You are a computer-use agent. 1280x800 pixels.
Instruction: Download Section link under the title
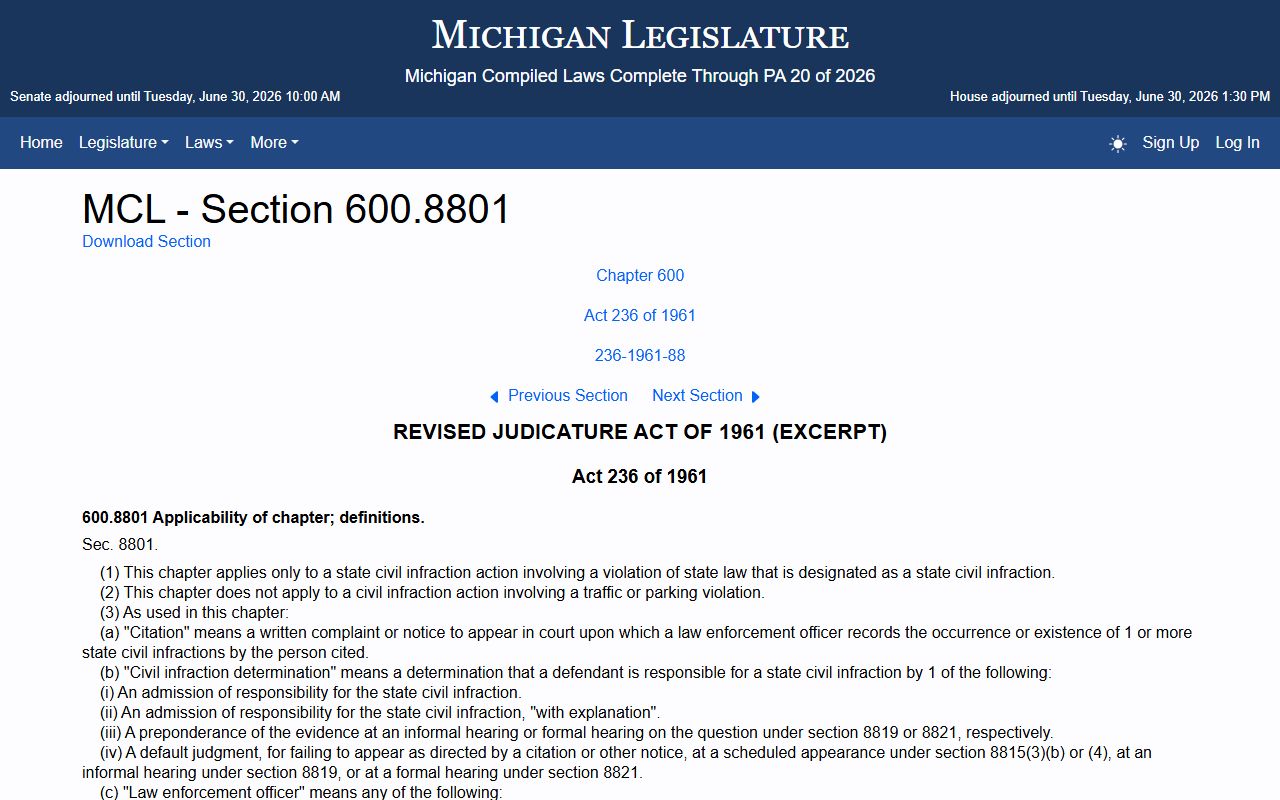(x=146, y=241)
